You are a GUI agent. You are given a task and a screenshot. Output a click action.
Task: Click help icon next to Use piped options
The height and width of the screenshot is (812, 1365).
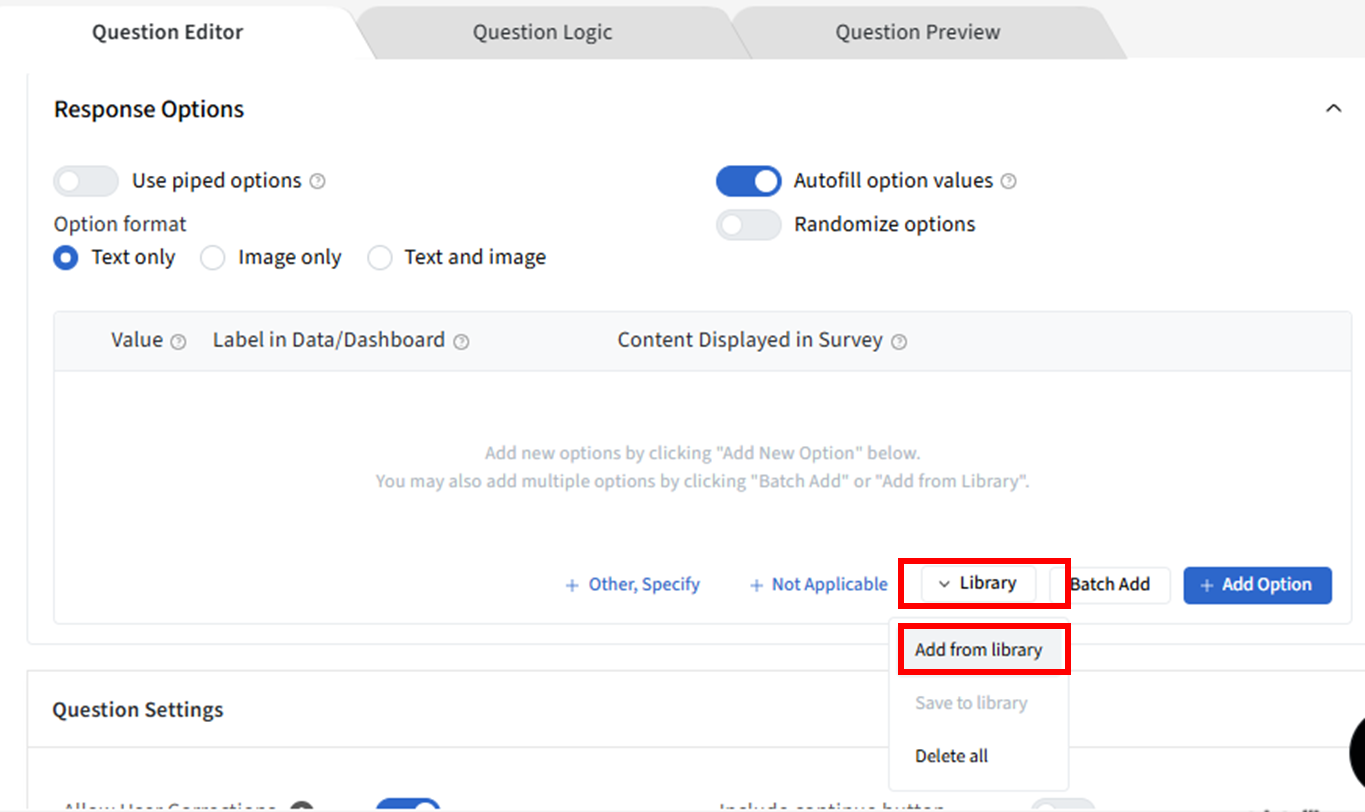click(x=317, y=181)
